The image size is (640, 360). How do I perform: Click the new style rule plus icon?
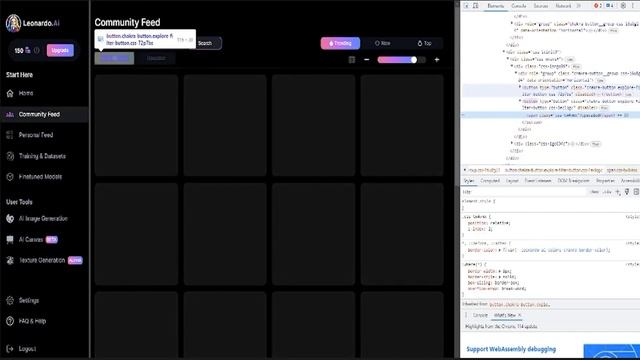tap(618, 192)
